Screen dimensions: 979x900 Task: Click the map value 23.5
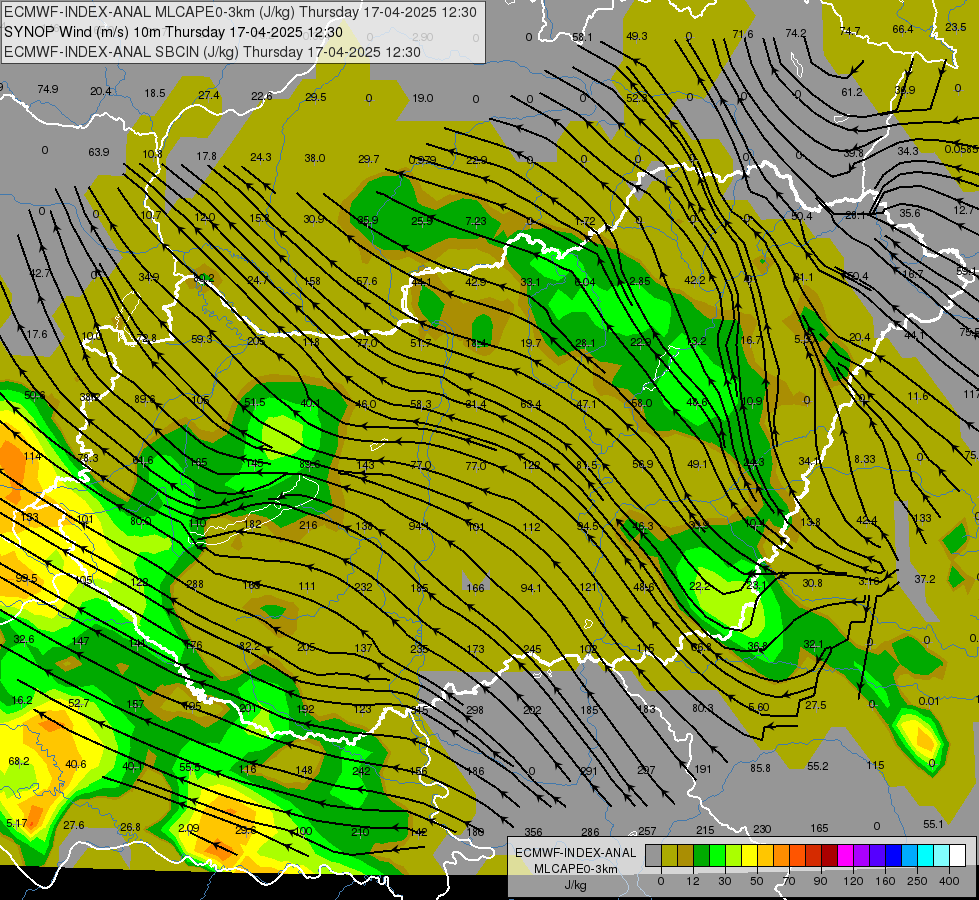(955, 27)
